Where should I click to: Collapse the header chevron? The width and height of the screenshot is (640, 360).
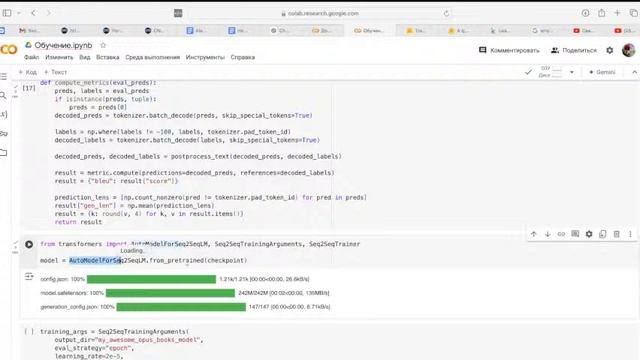634,72
